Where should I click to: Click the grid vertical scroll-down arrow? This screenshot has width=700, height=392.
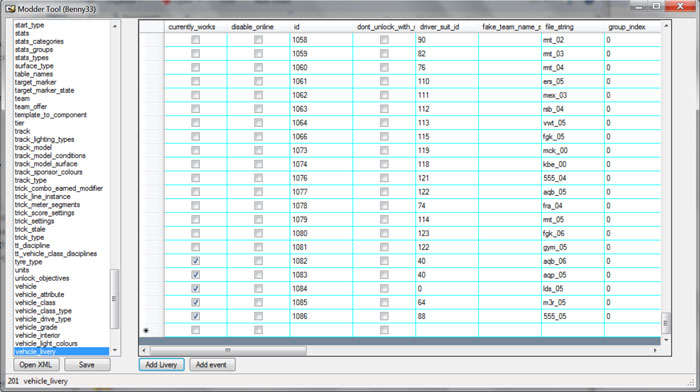[x=666, y=340]
